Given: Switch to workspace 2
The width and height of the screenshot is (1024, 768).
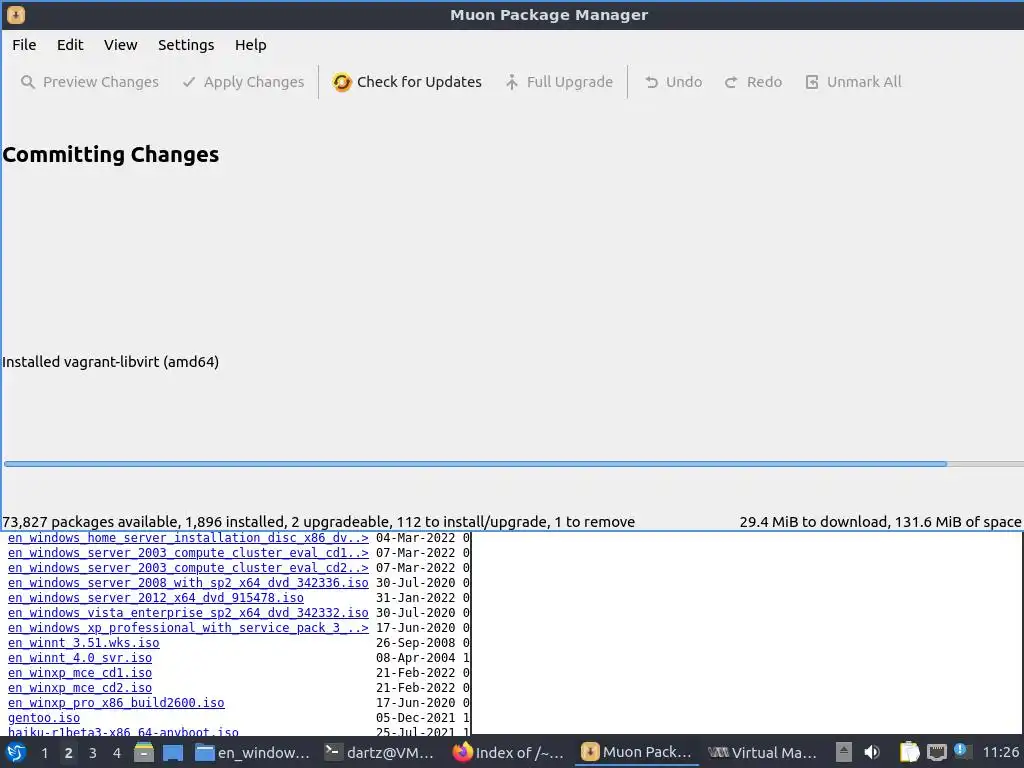Looking at the screenshot, I should (69, 753).
